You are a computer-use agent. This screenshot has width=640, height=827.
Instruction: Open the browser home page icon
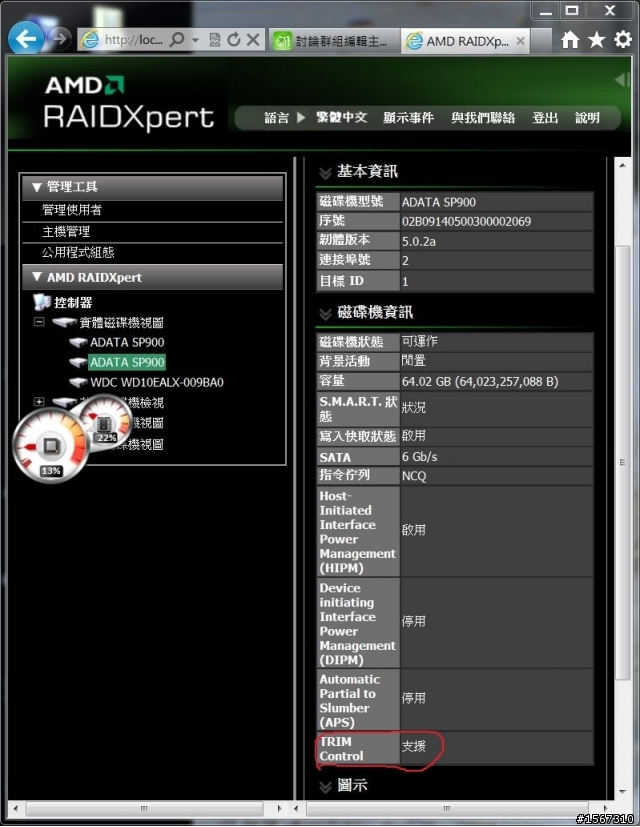tap(570, 40)
